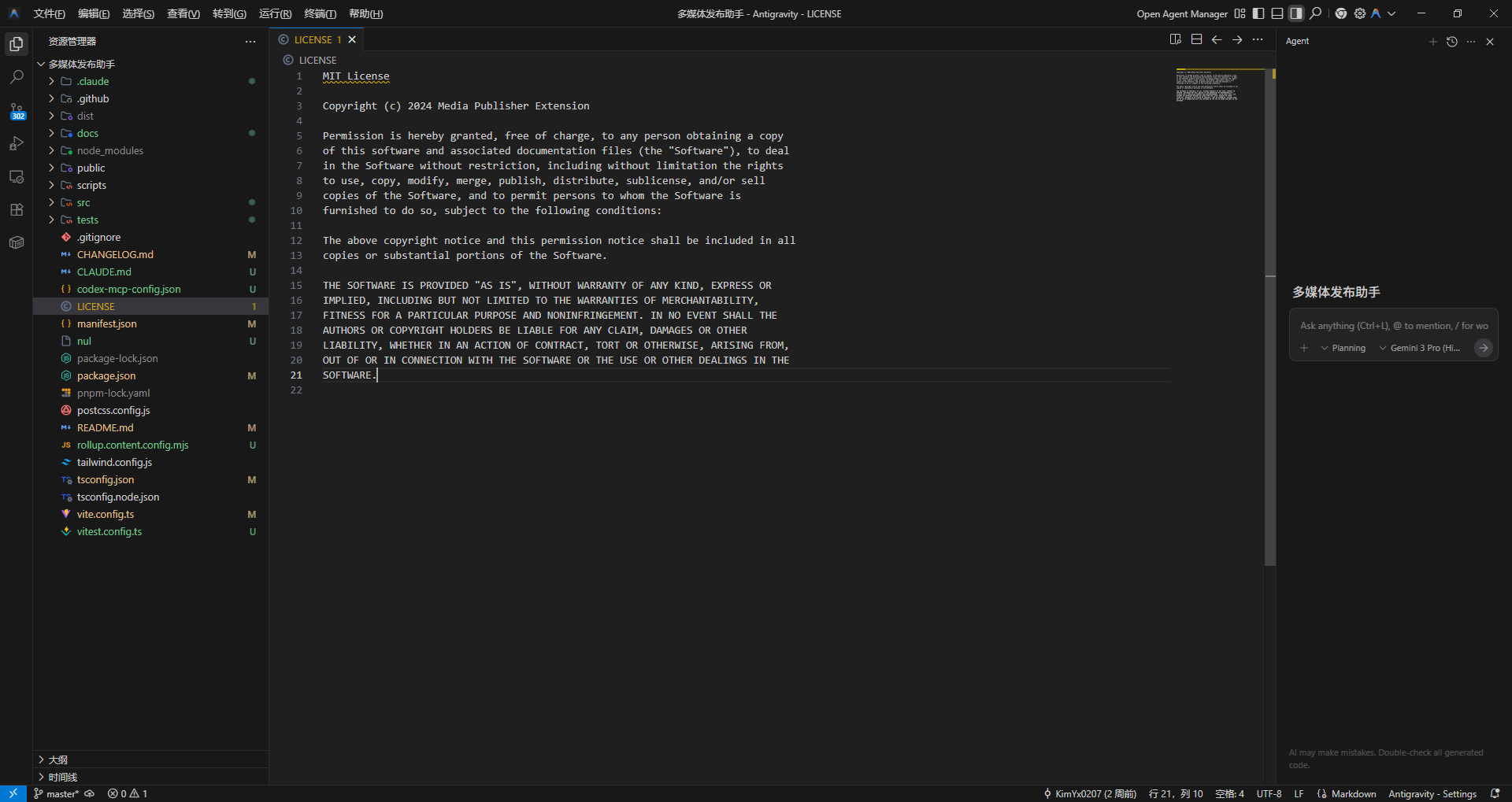Toggle the primary side bar layout icon
This screenshot has width=1512, height=802.
point(1258,13)
